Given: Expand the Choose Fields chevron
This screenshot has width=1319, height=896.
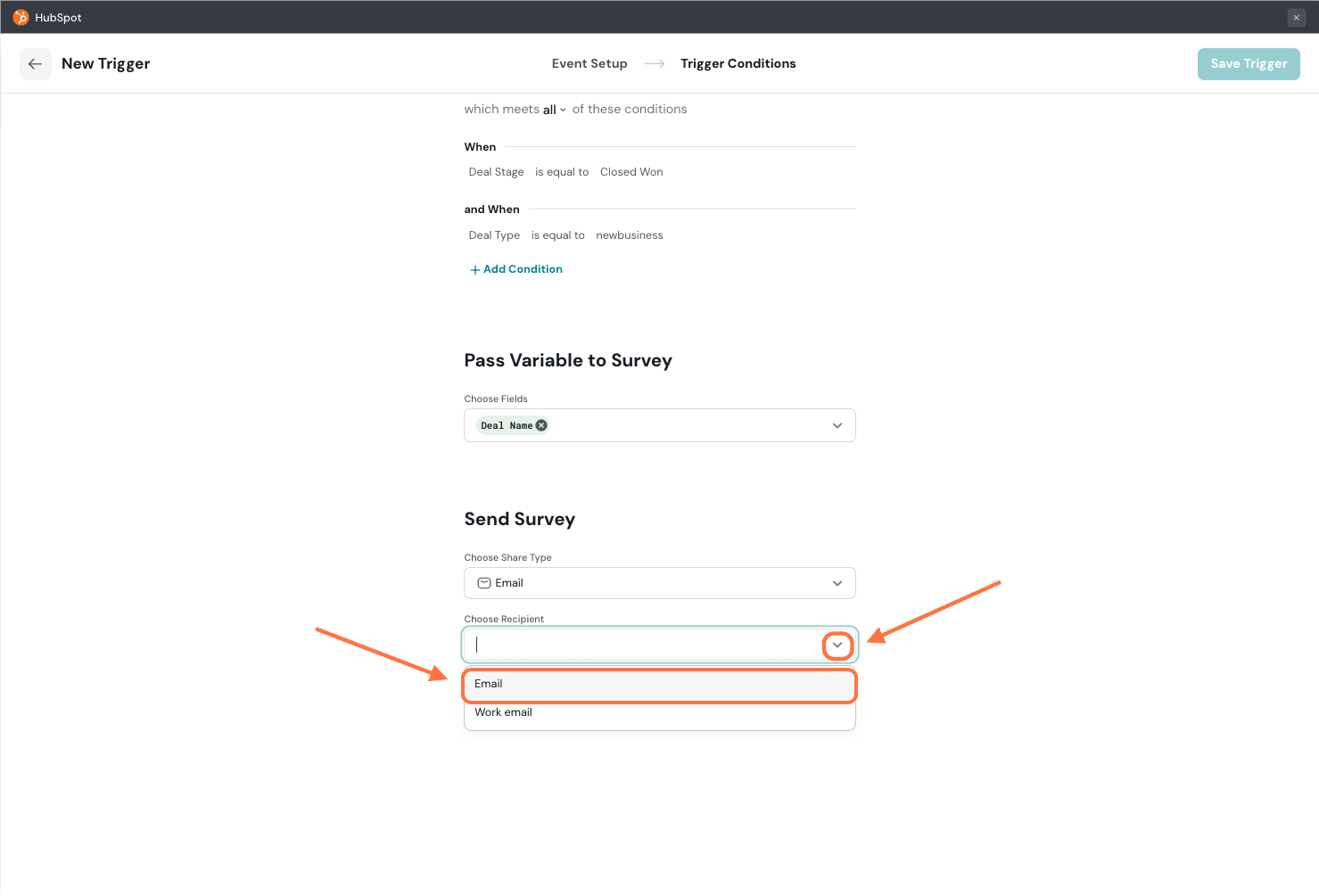Looking at the screenshot, I should [x=837, y=425].
